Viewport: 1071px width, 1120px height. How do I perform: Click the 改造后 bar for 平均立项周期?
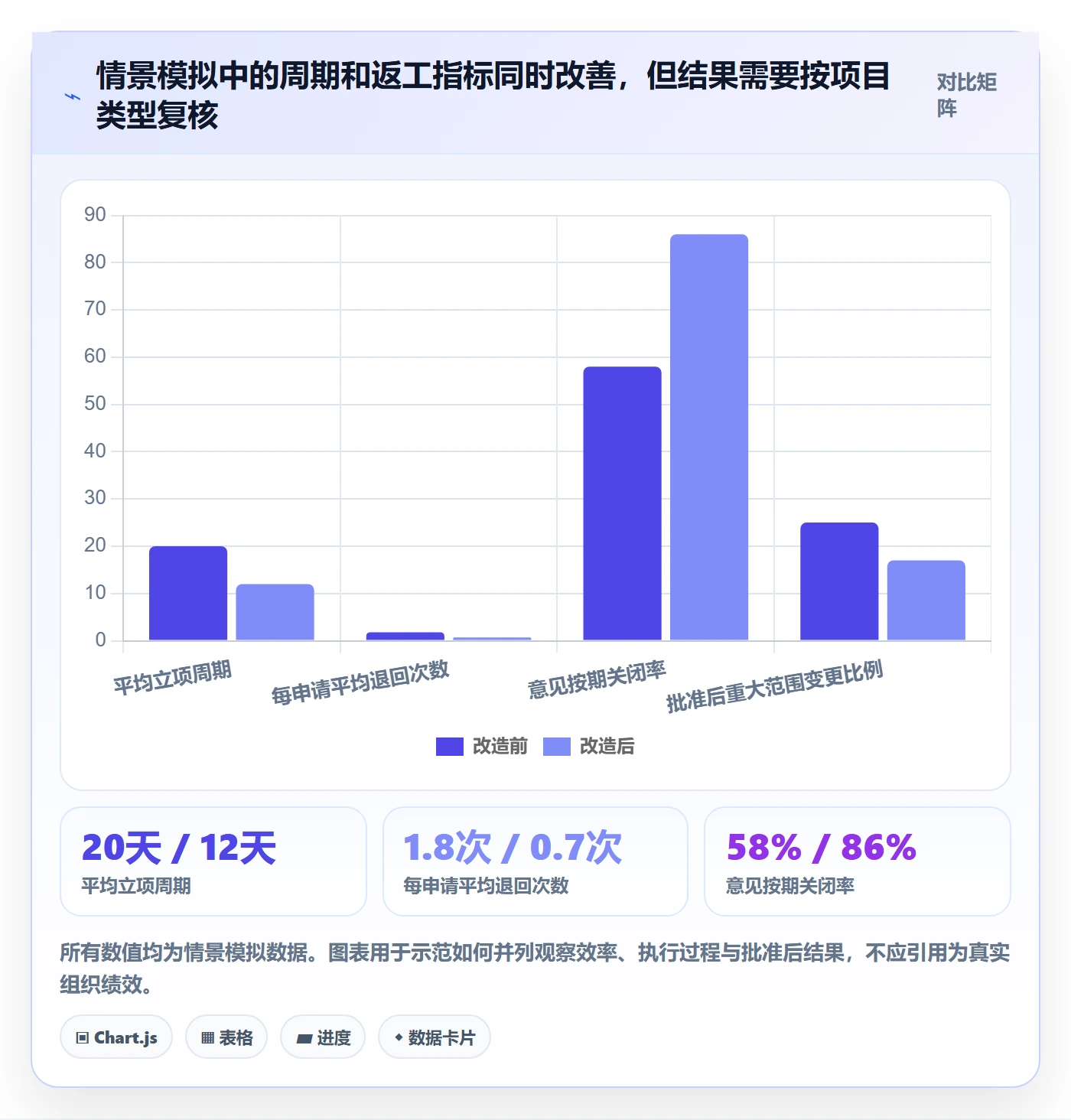click(275, 612)
